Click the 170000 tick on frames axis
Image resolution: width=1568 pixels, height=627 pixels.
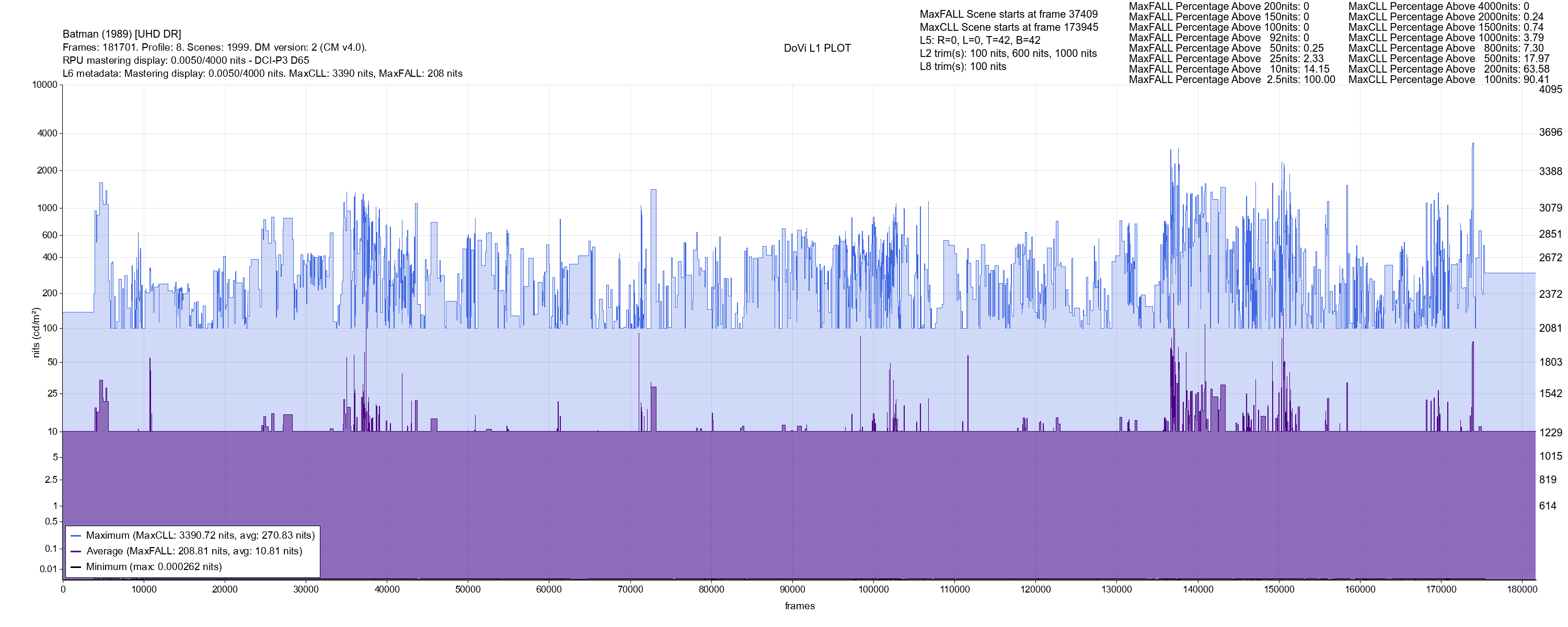pos(1441,589)
